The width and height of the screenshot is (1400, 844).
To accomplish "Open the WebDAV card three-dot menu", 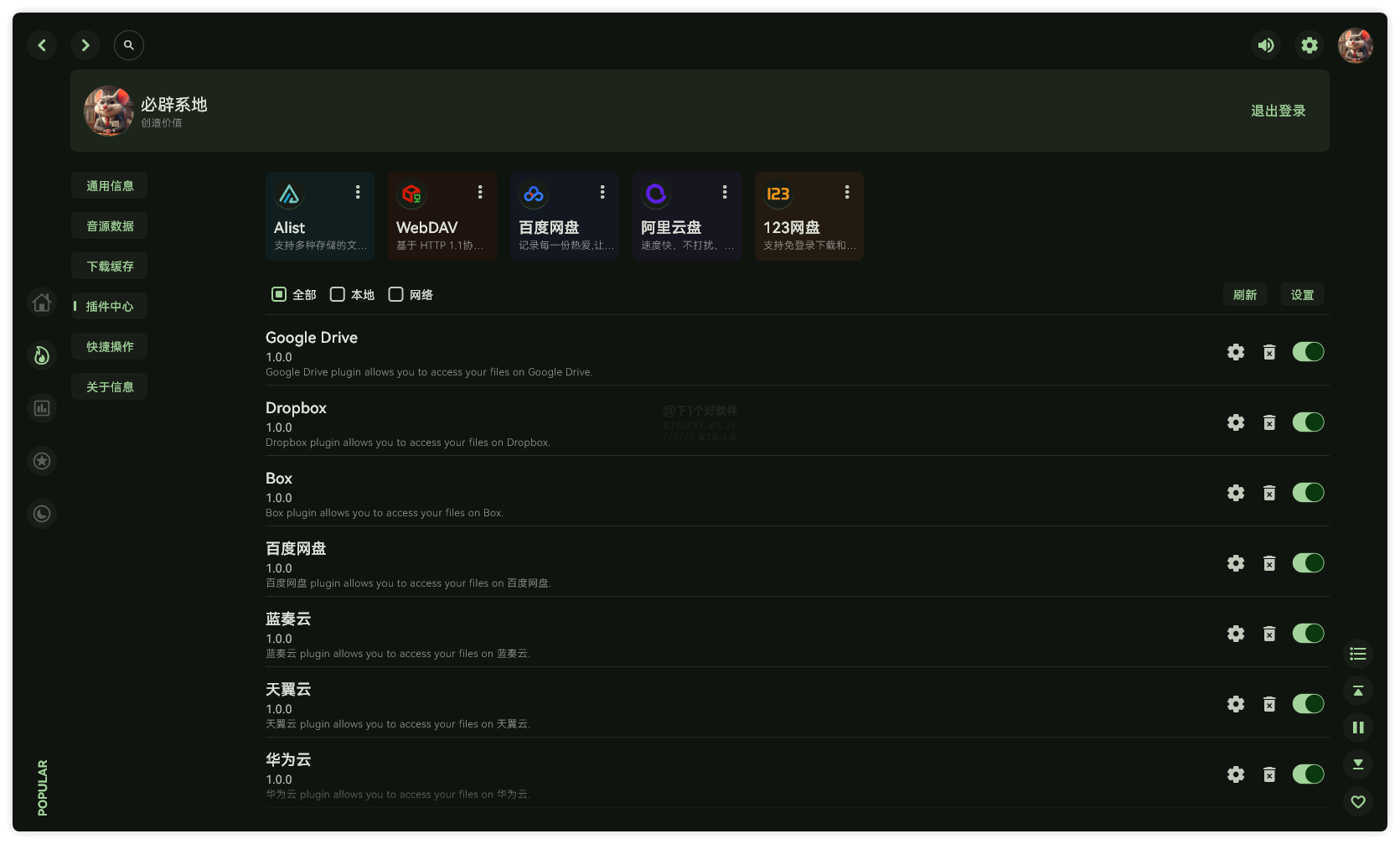I will coord(480,192).
